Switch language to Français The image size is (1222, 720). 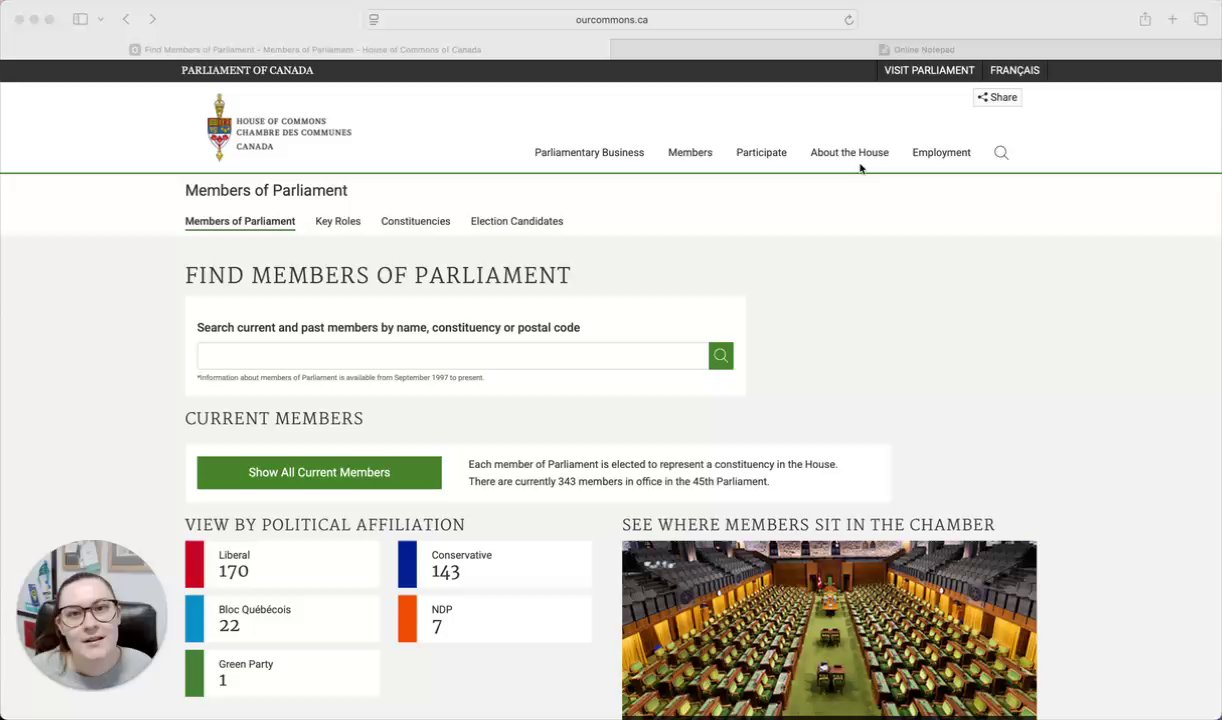click(x=1015, y=70)
